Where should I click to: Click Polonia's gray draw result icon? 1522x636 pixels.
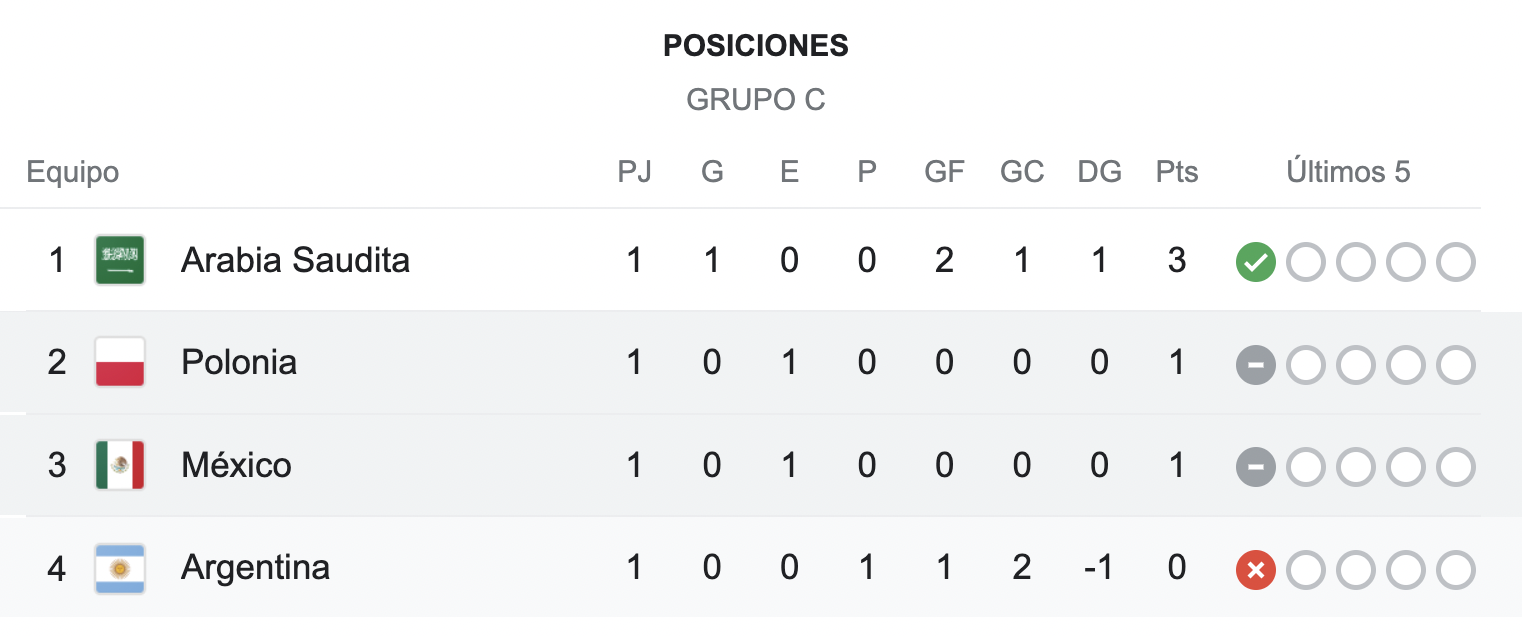coord(1255,365)
